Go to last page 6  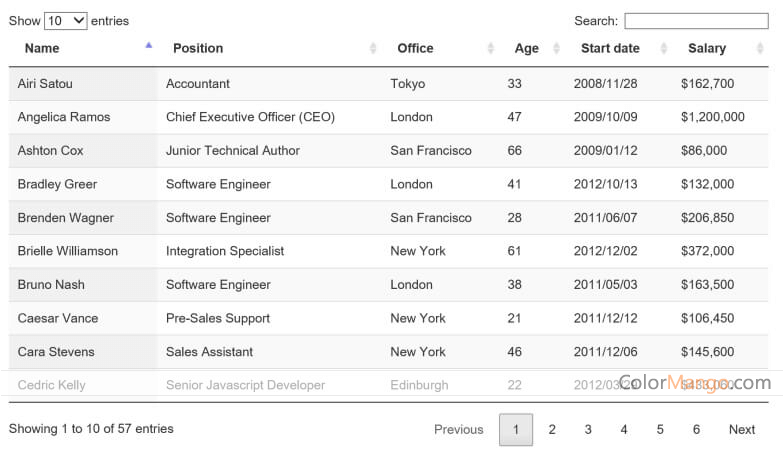(696, 429)
